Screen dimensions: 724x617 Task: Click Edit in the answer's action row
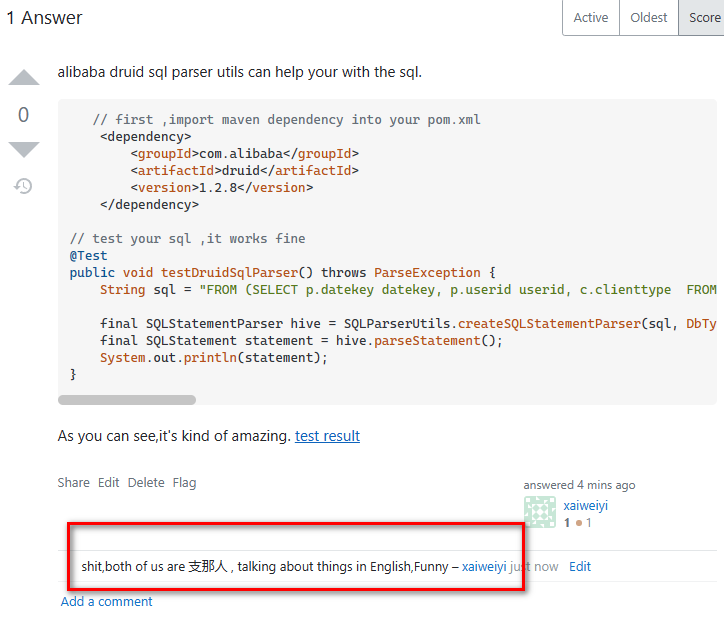(x=108, y=482)
